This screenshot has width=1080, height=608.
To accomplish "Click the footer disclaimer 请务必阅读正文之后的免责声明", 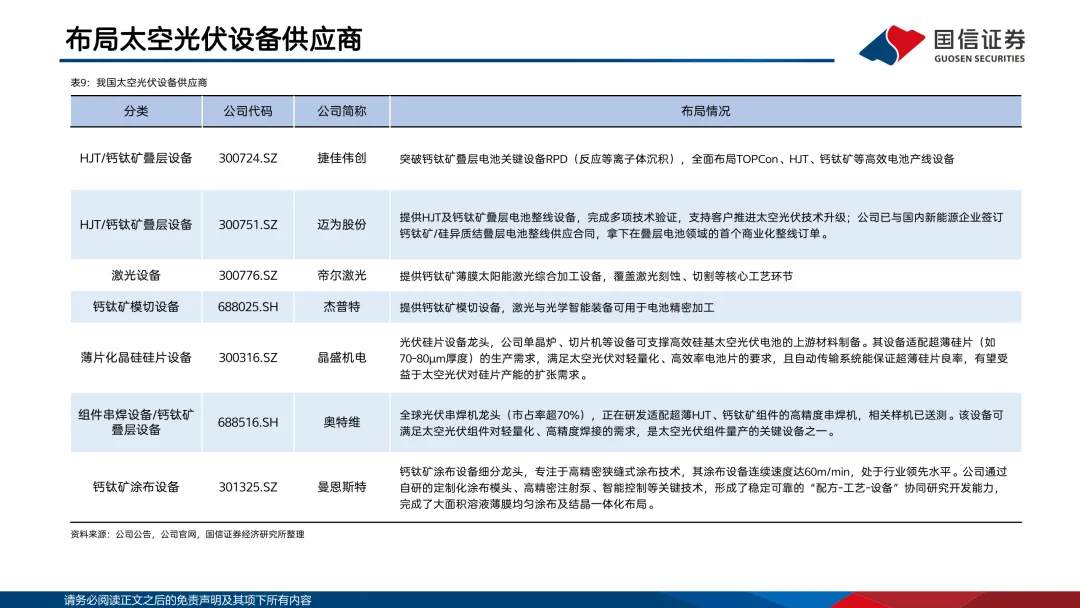I will coord(187,600).
